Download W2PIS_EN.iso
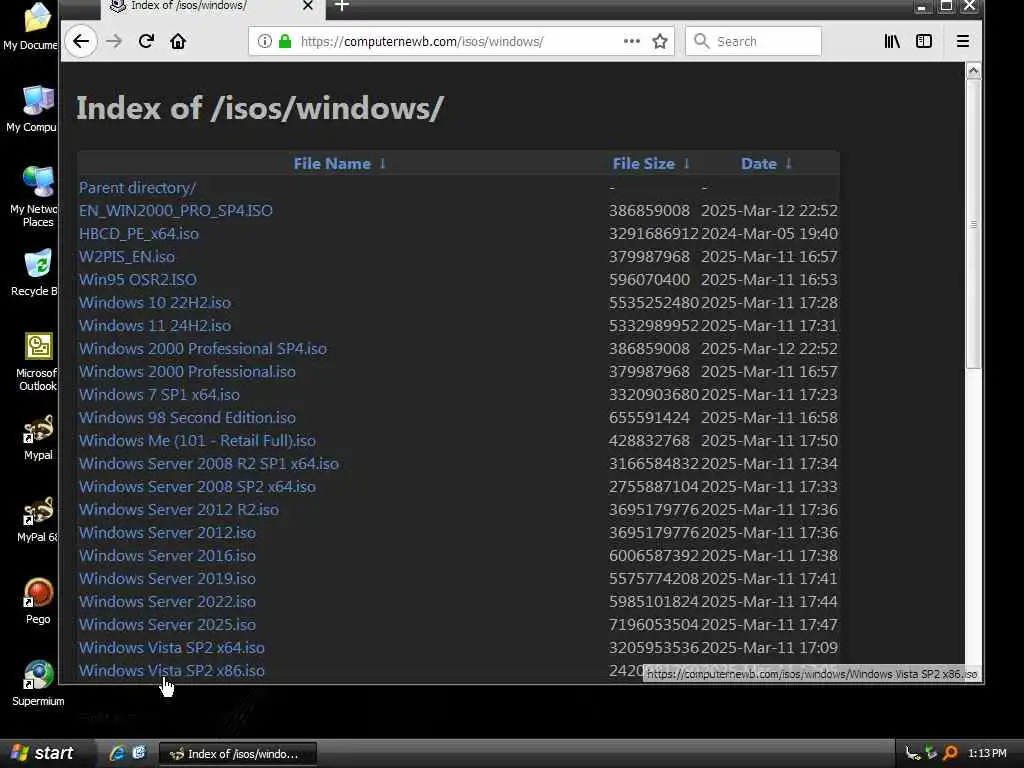This screenshot has width=1024, height=768. pyautogui.click(x=127, y=256)
